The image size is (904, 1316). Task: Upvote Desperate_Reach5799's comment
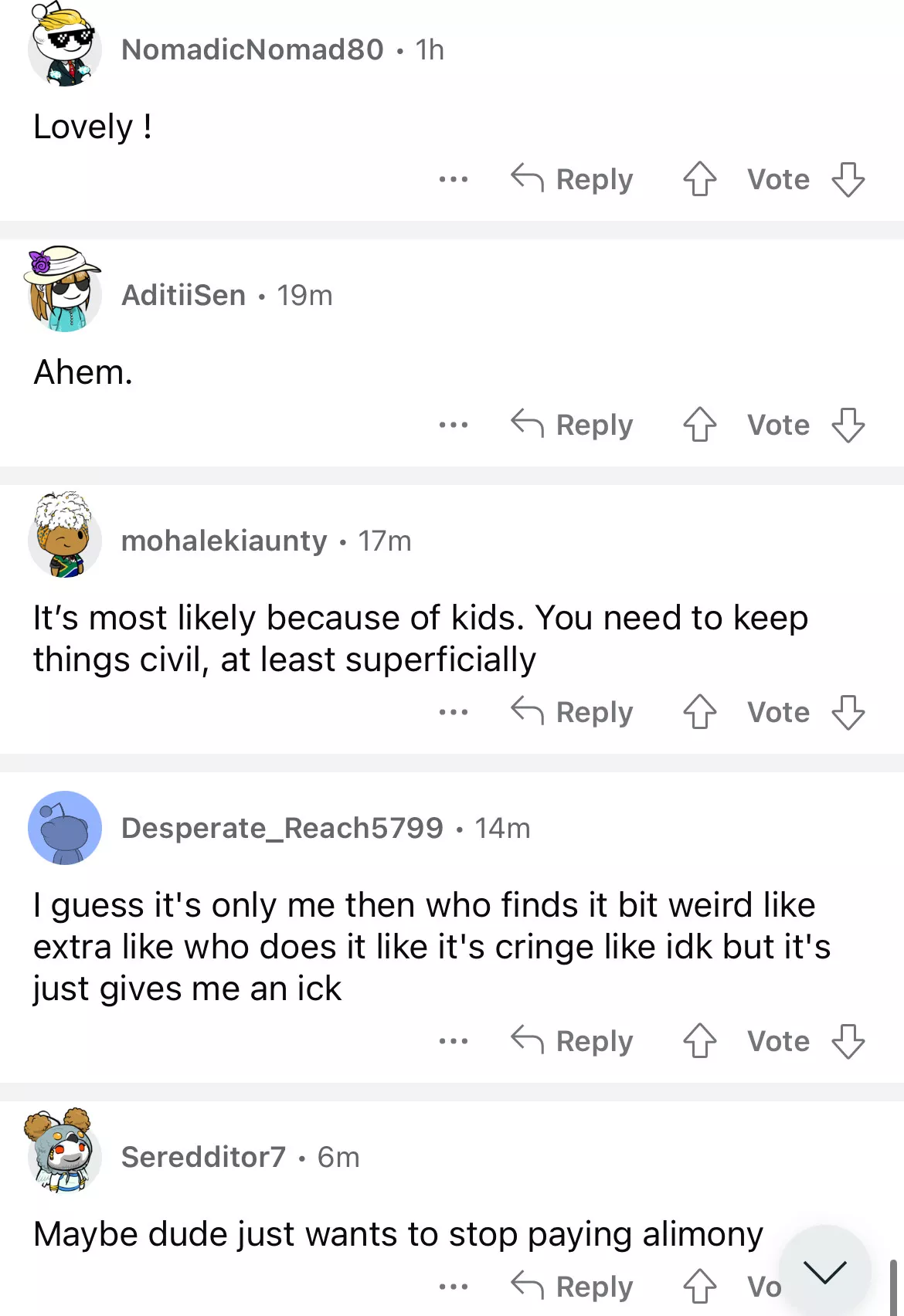699,1041
